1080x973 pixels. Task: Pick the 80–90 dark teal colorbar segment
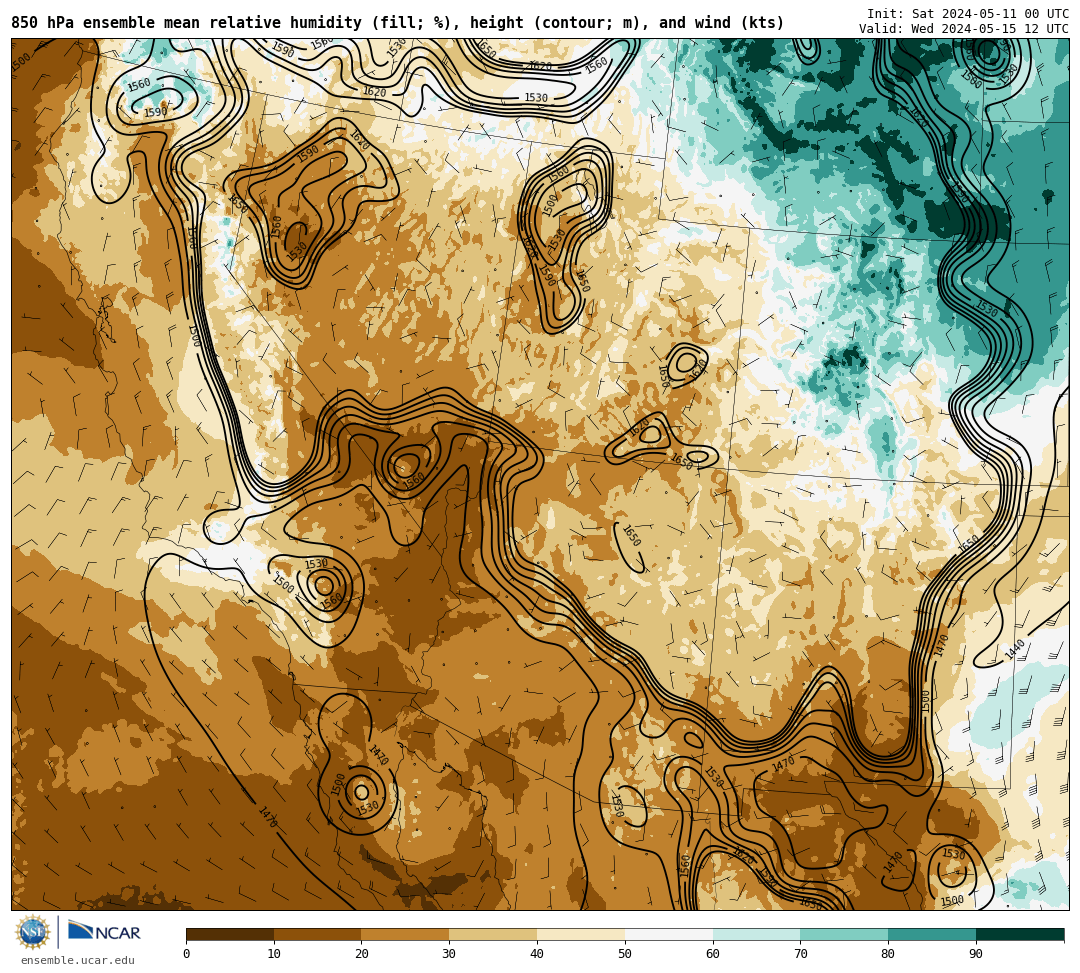(x=932, y=934)
